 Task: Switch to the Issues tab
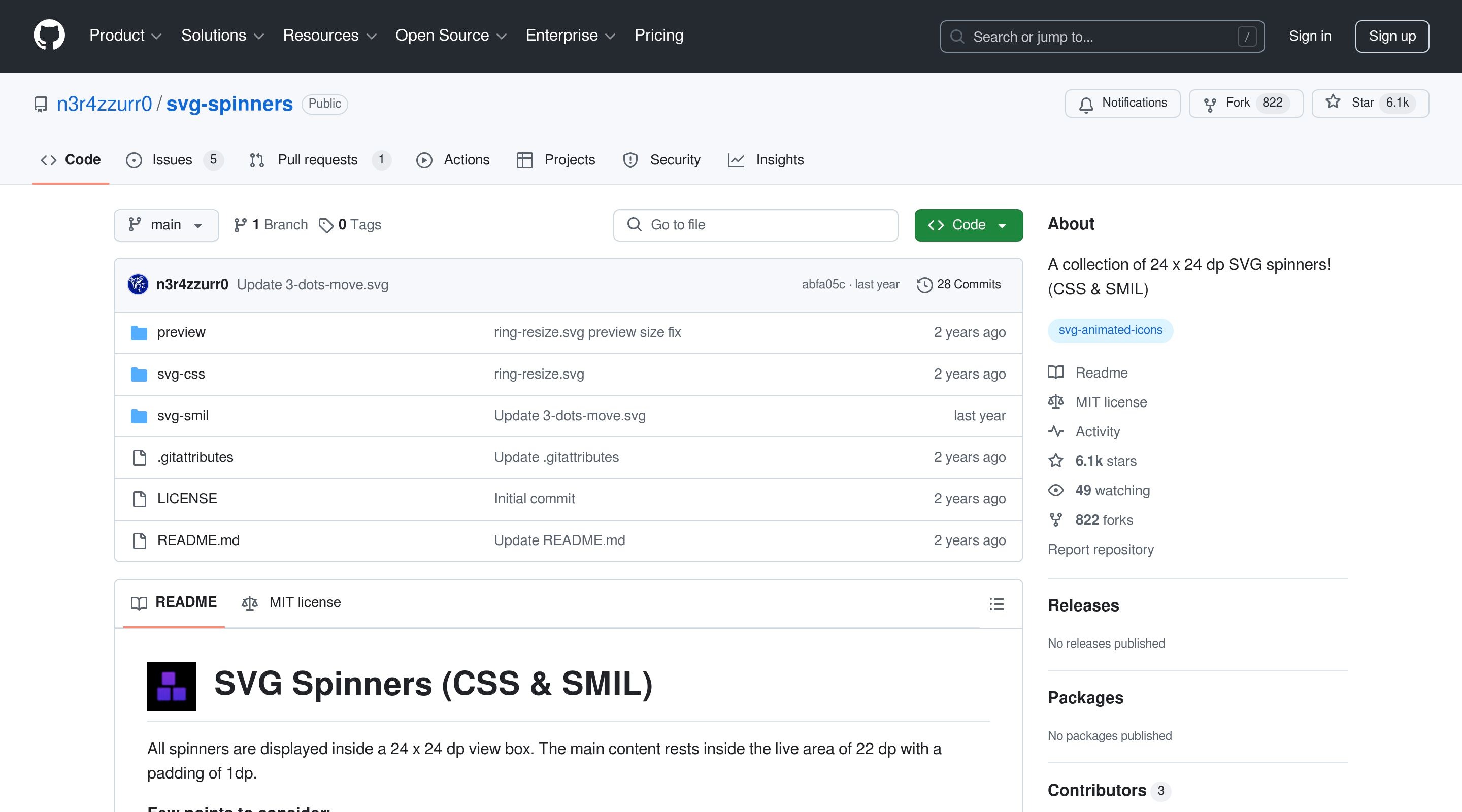click(x=174, y=160)
